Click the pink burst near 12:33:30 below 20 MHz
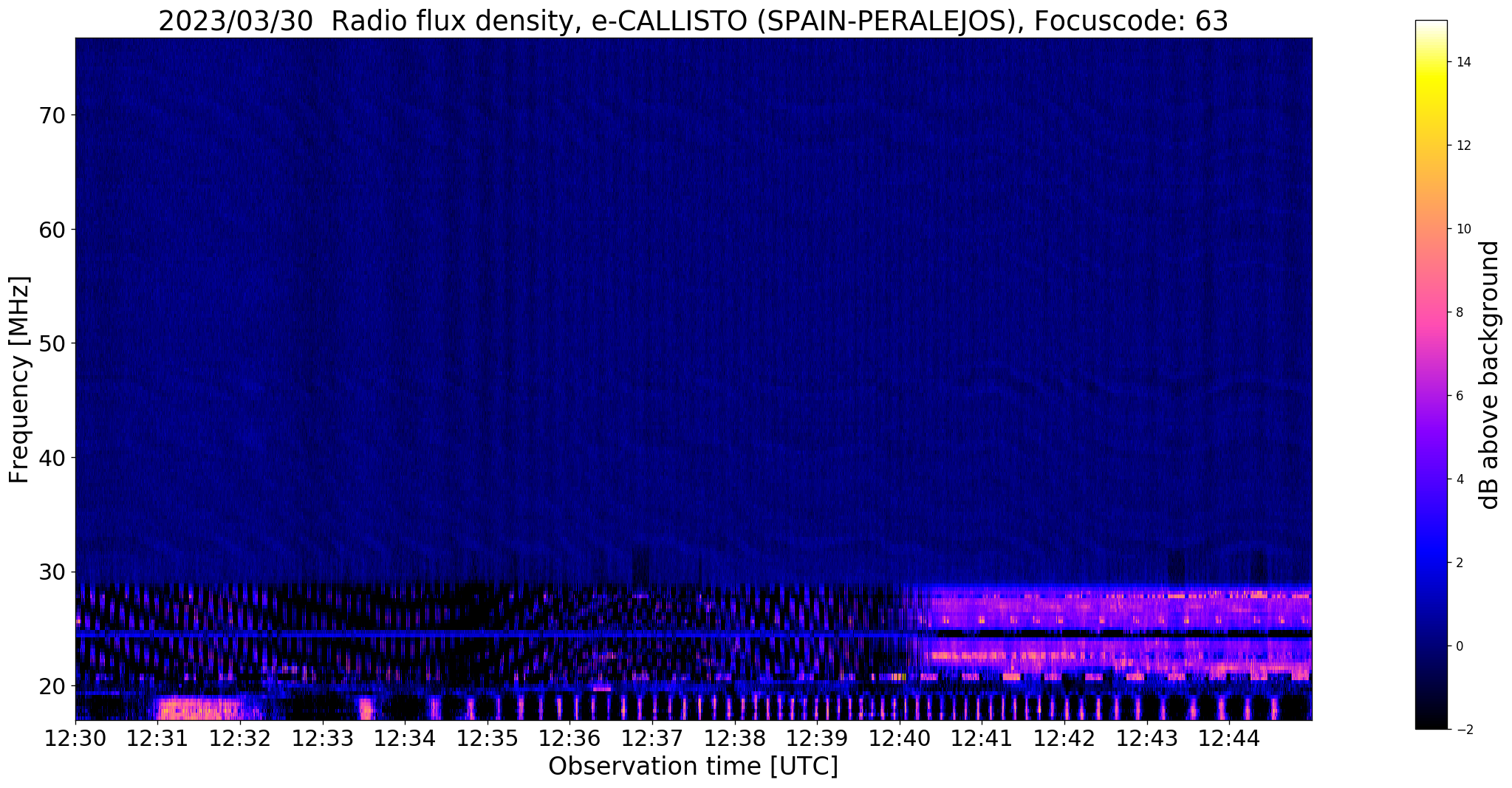 (366, 709)
